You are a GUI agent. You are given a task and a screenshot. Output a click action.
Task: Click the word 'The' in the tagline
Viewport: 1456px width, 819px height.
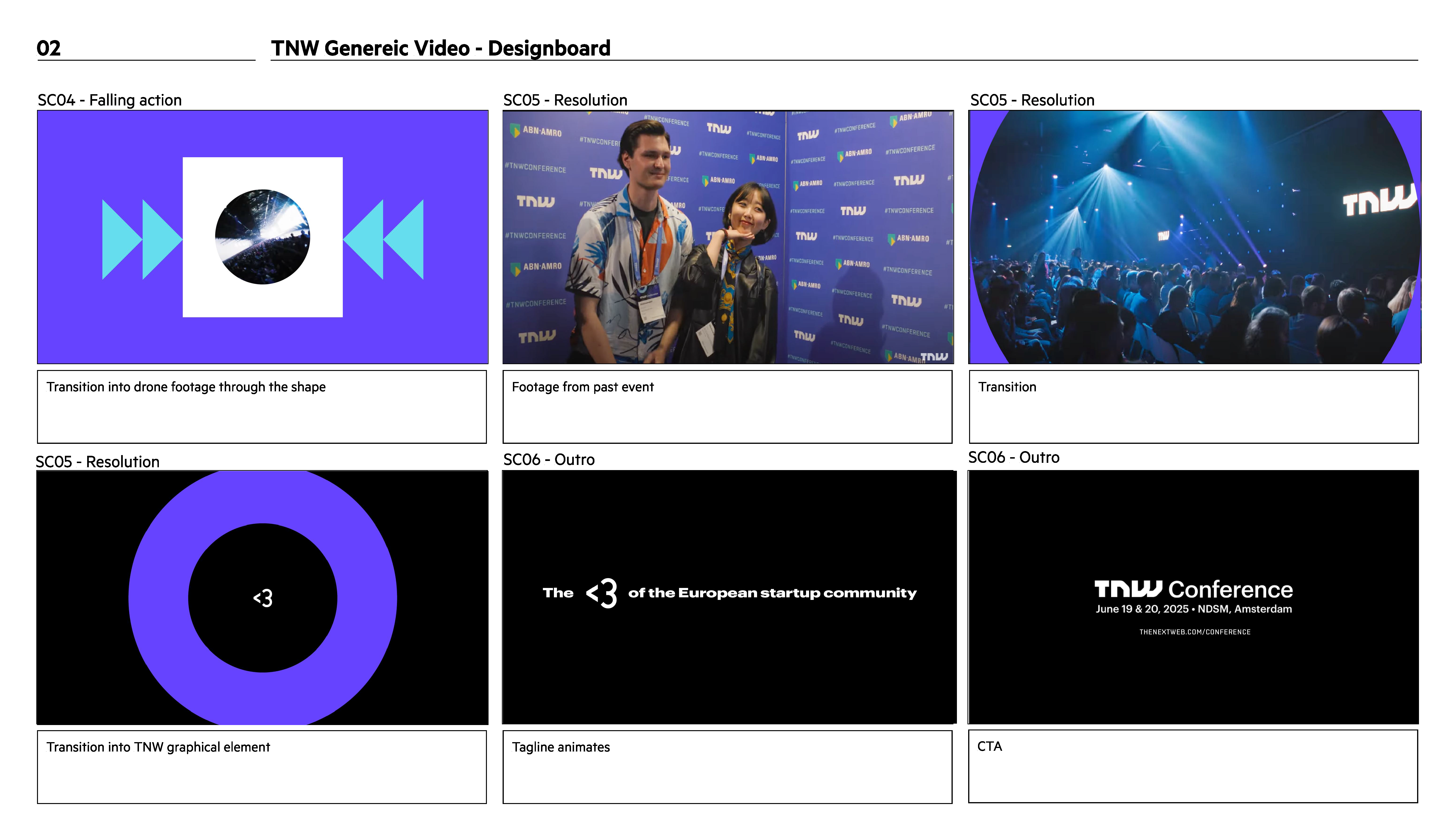pos(558,593)
